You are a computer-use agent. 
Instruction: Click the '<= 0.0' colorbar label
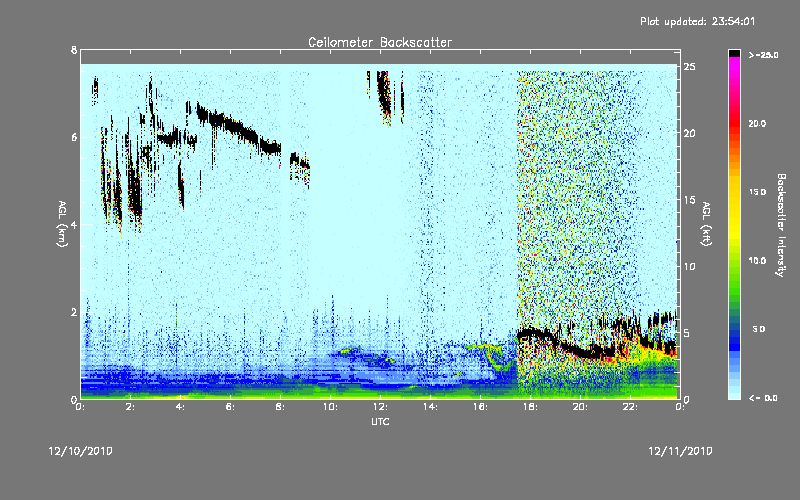763,398
